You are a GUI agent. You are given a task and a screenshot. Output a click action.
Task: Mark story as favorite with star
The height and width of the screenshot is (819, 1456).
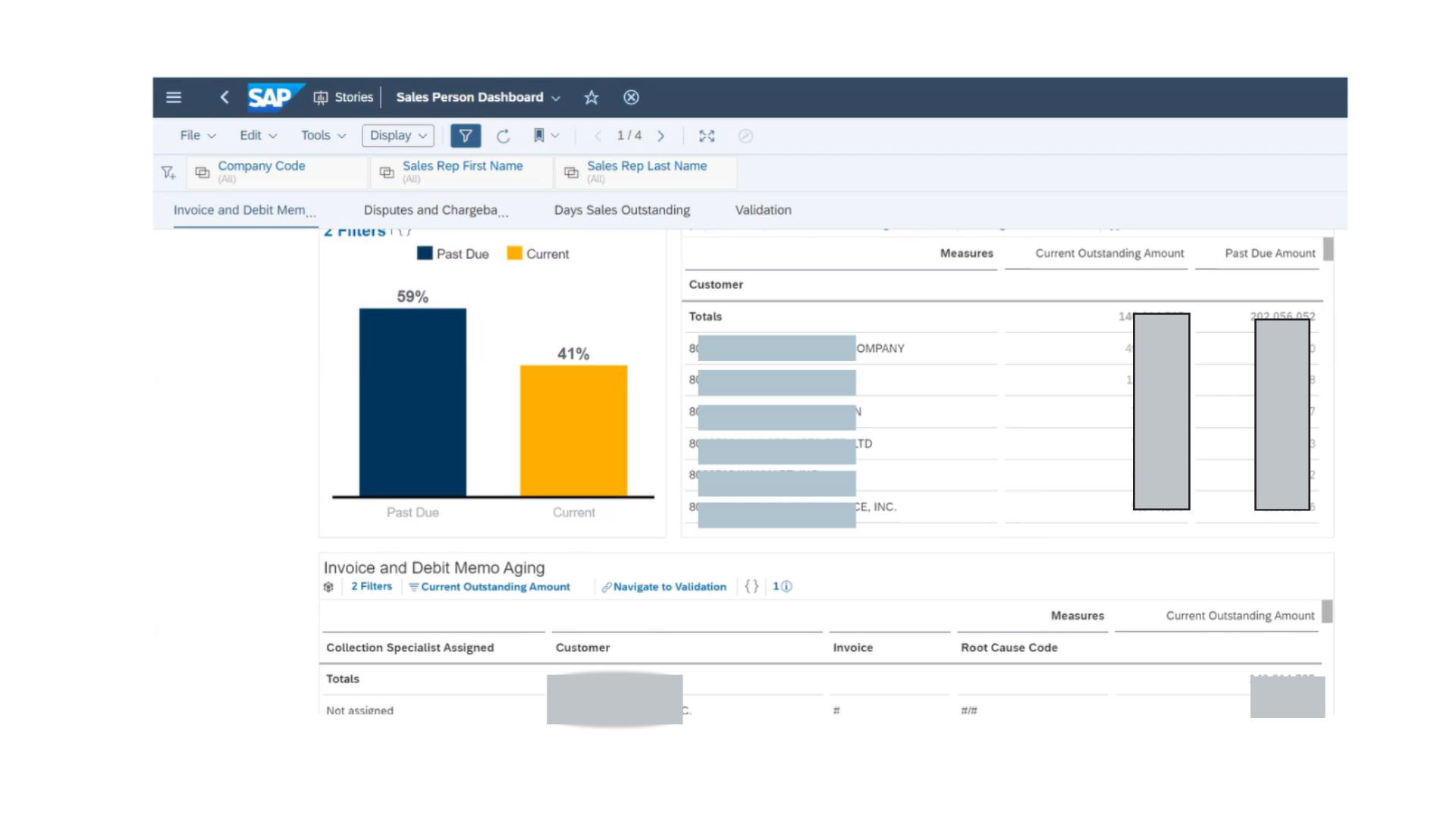pyautogui.click(x=591, y=97)
